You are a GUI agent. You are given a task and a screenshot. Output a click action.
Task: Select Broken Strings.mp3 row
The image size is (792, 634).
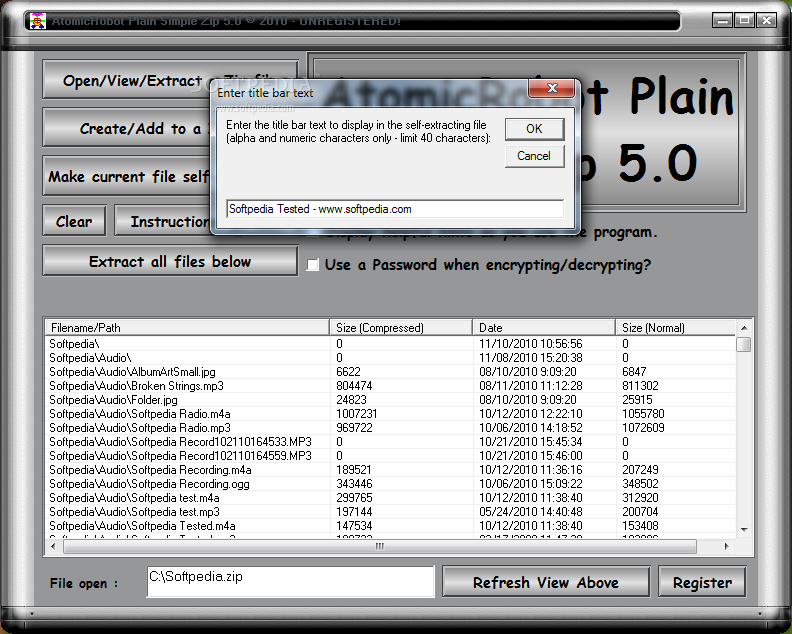(x=390, y=386)
